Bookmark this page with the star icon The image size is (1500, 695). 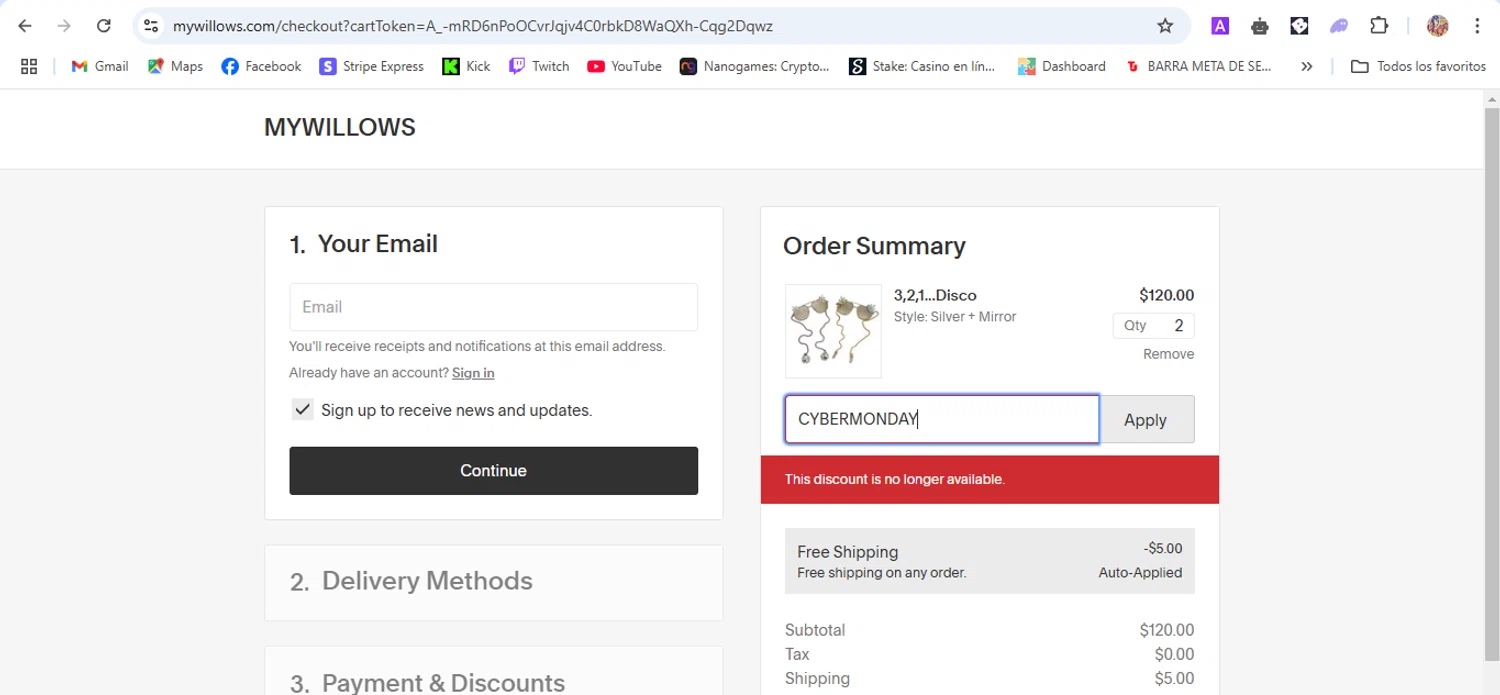point(1165,26)
